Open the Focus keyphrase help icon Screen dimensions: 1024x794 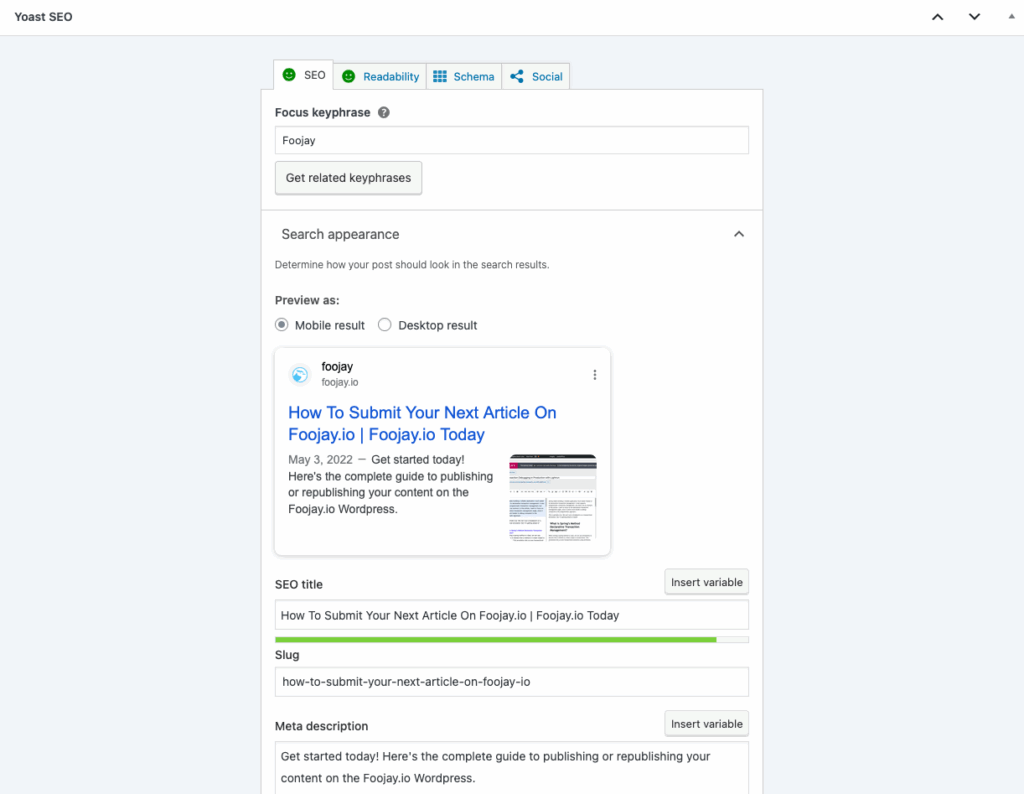pyautogui.click(x=384, y=113)
